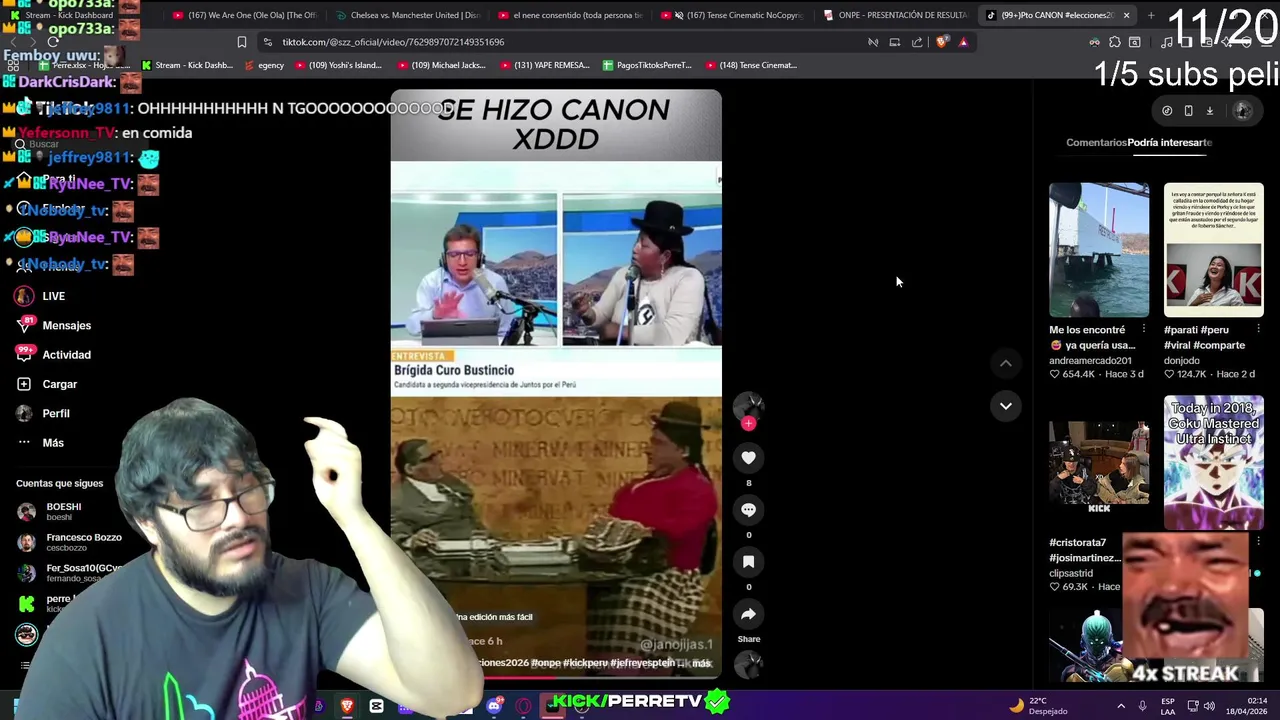Open Actividad in the TikTok sidebar
The image size is (1280, 720).
(x=54, y=354)
